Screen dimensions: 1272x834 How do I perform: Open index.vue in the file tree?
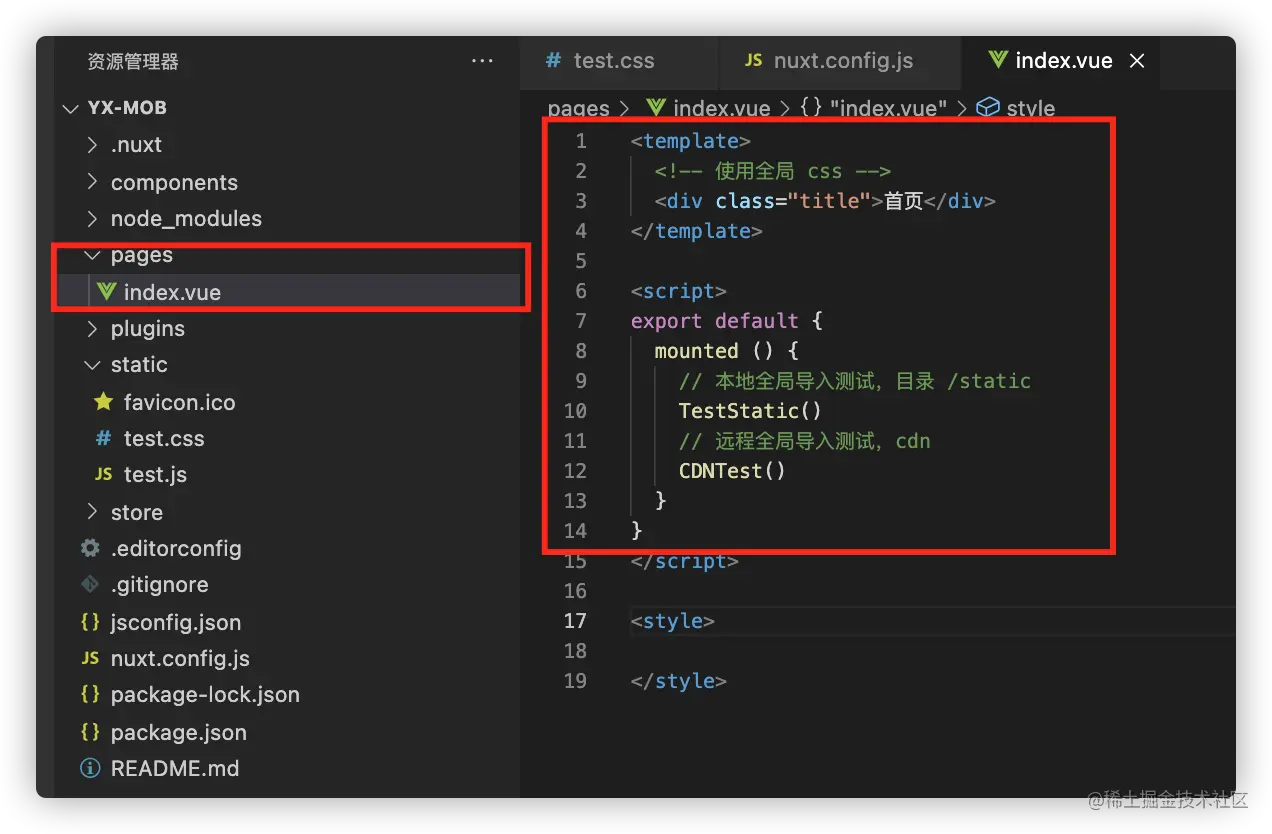pos(172,293)
